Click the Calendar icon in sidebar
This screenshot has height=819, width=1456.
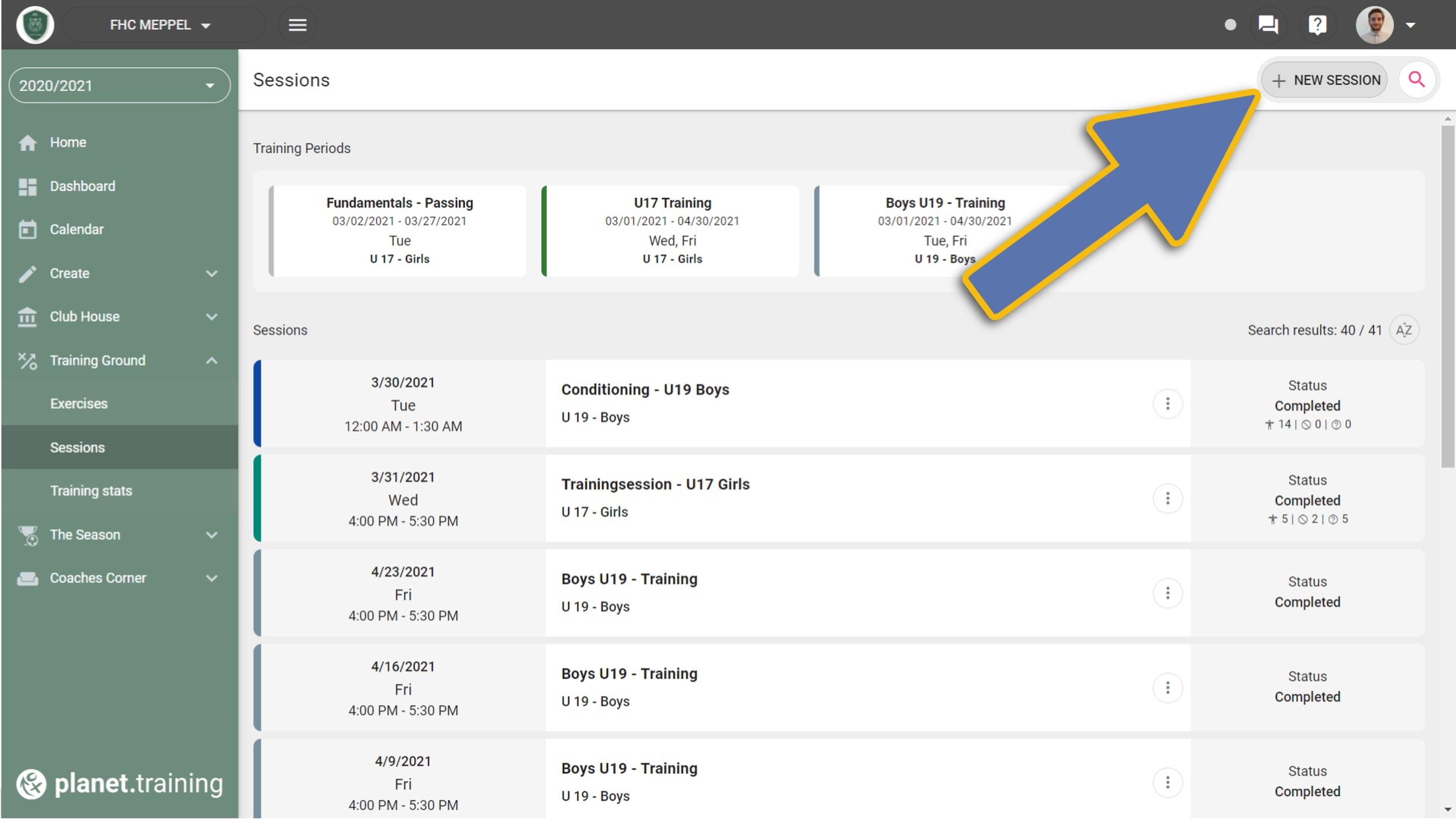(27, 229)
